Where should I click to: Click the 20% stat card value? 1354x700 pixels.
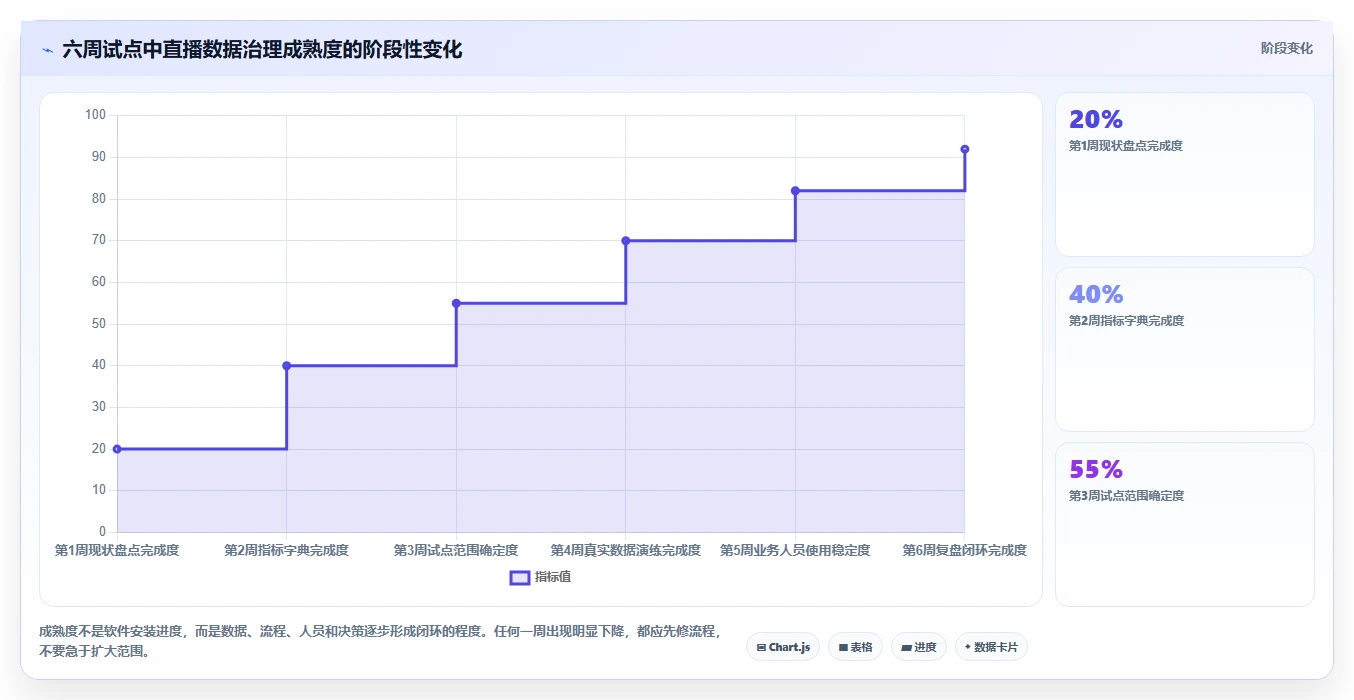click(x=1096, y=120)
